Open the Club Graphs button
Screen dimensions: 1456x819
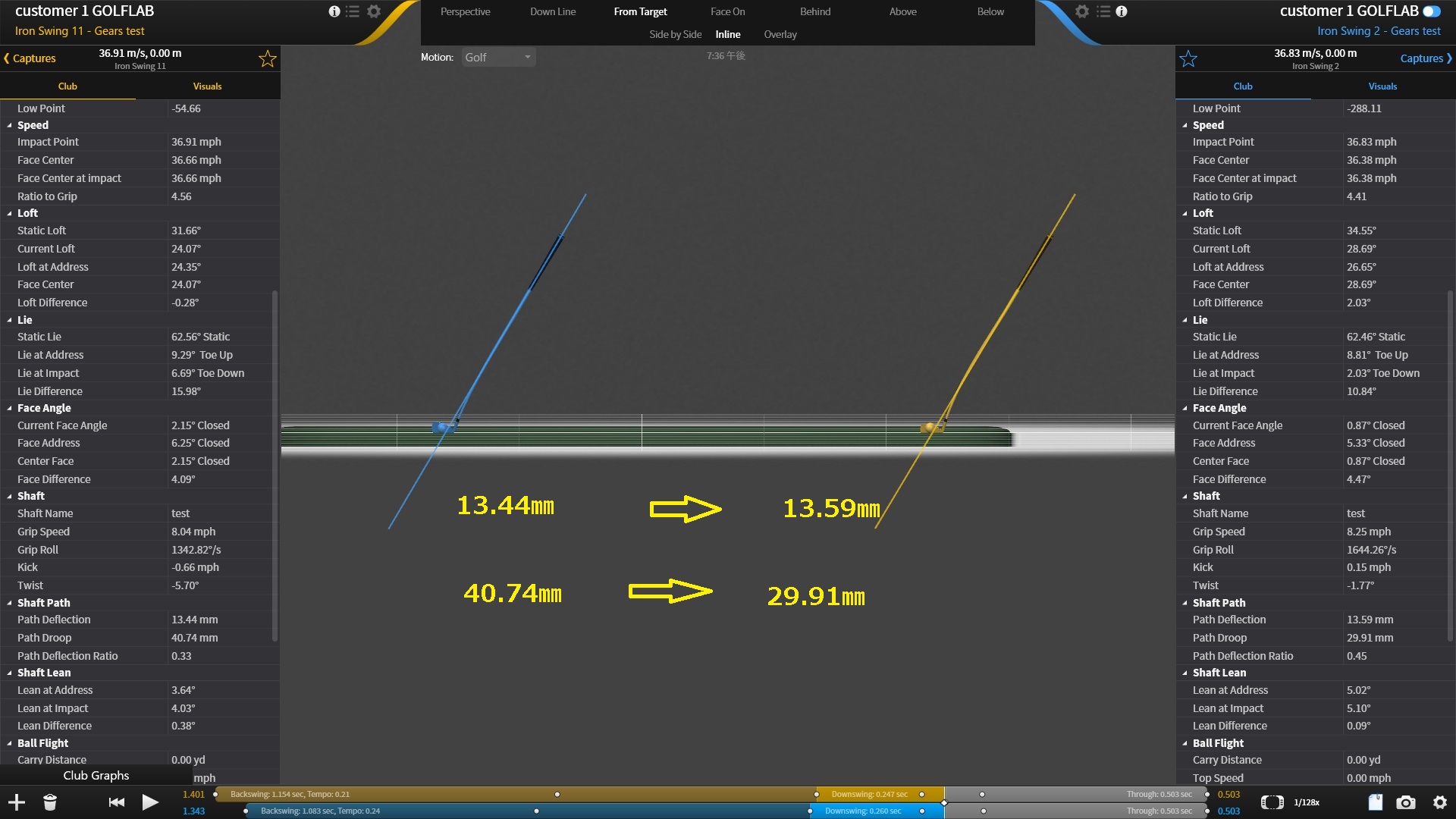(x=96, y=775)
